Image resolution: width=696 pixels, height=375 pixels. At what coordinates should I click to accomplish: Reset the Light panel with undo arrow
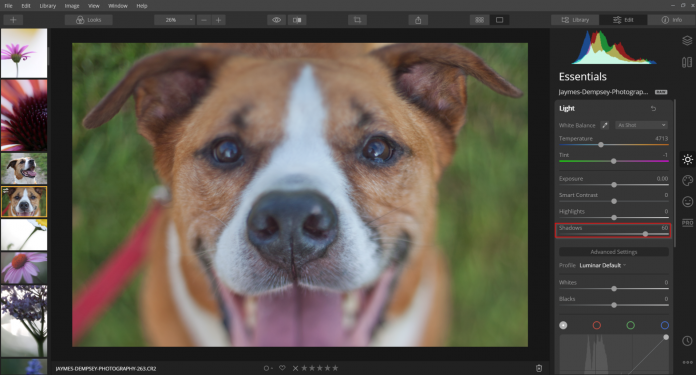(x=653, y=108)
